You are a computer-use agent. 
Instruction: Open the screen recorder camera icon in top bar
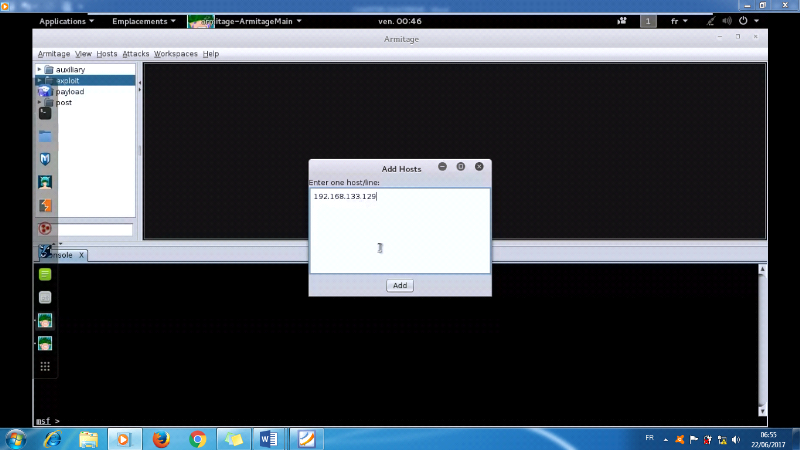click(622, 21)
